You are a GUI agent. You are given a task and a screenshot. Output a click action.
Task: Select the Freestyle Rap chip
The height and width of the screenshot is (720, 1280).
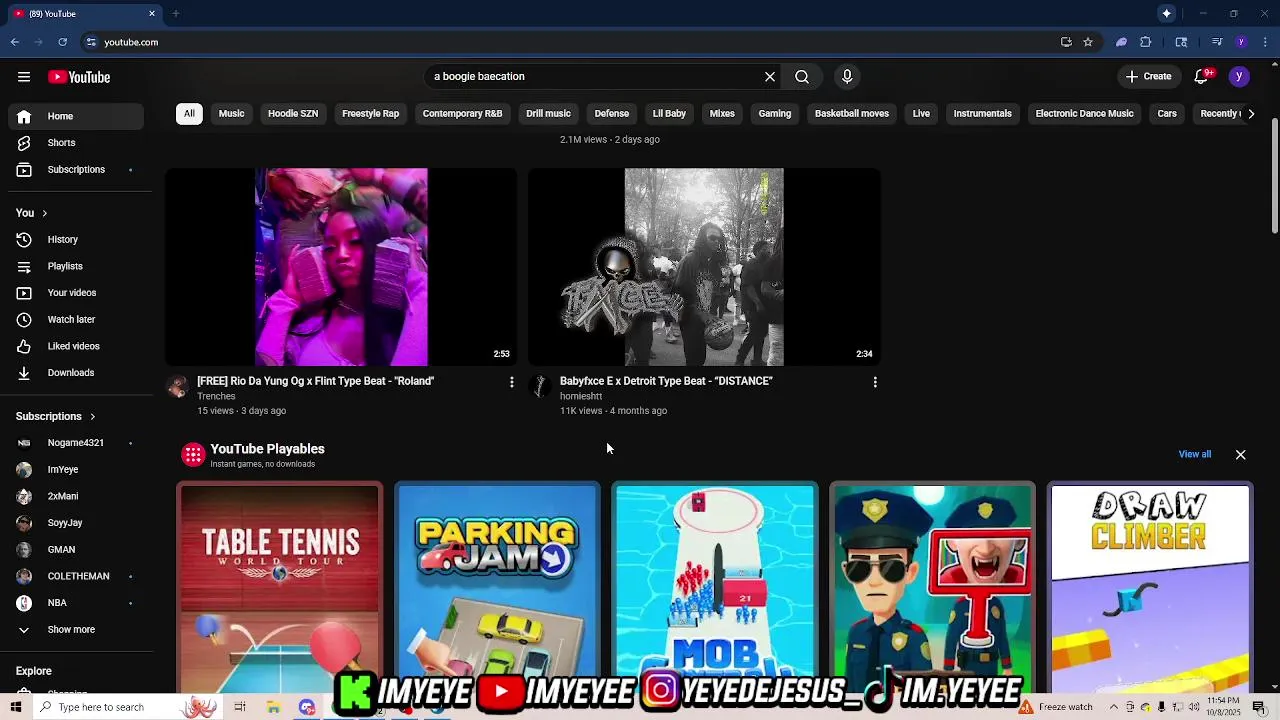pyautogui.click(x=370, y=113)
